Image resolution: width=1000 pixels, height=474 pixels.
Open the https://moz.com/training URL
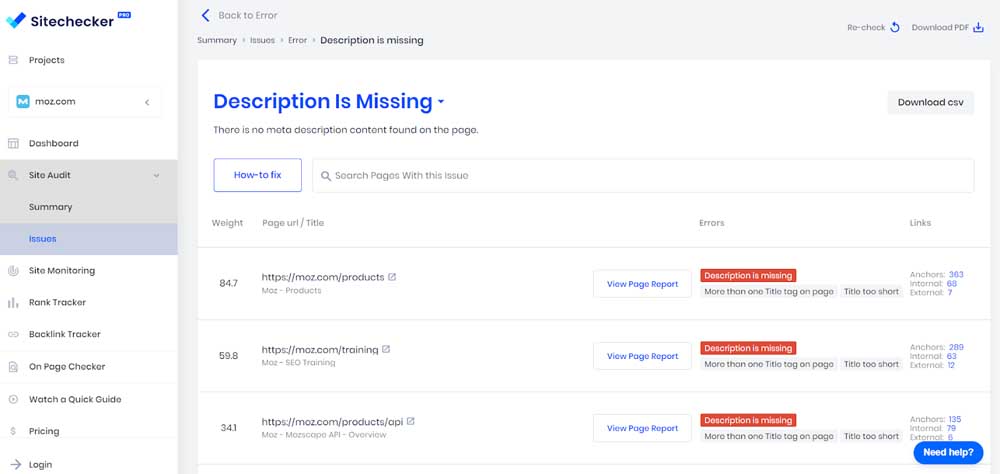[x=320, y=350]
